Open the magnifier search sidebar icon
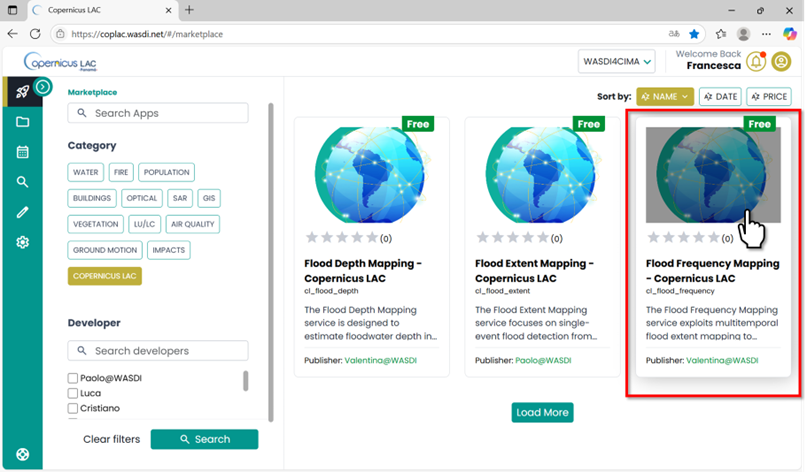Image resolution: width=807 pixels, height=472 pixels. point(22,182)
